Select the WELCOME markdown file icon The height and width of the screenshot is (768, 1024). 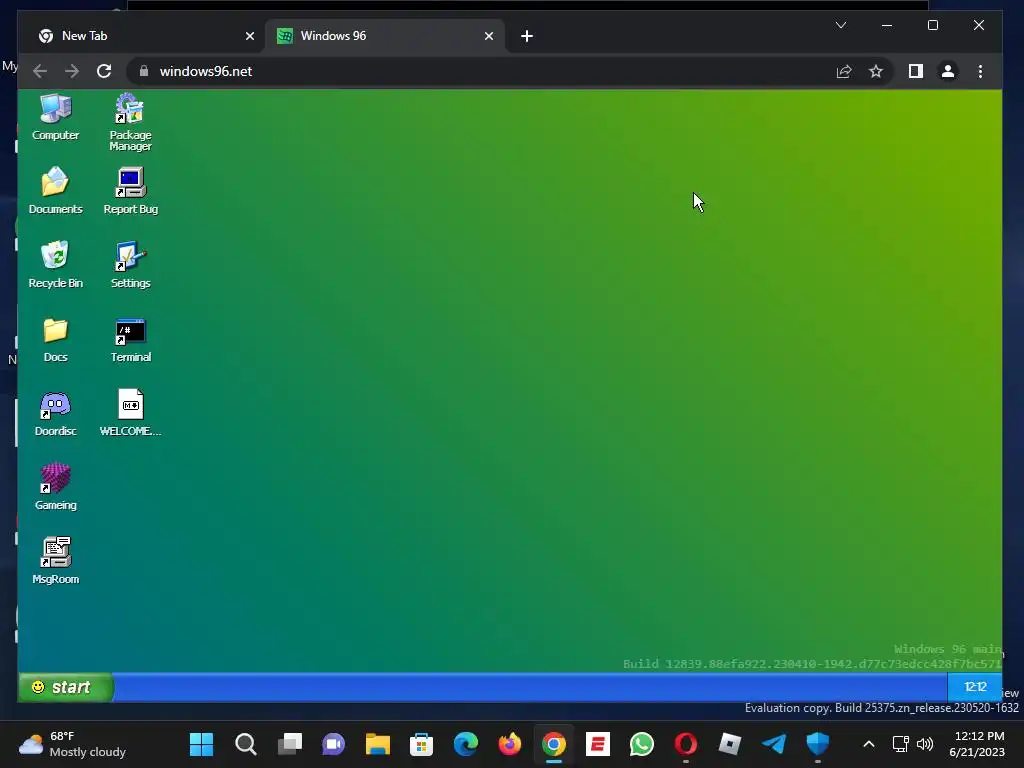point(131,413)
